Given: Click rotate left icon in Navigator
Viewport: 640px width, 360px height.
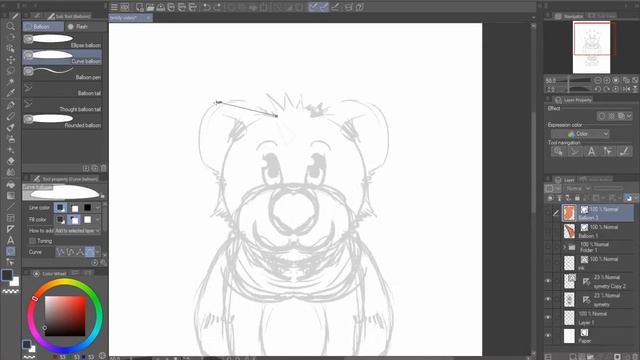Looking at the screenshot, I should point(598,89).
